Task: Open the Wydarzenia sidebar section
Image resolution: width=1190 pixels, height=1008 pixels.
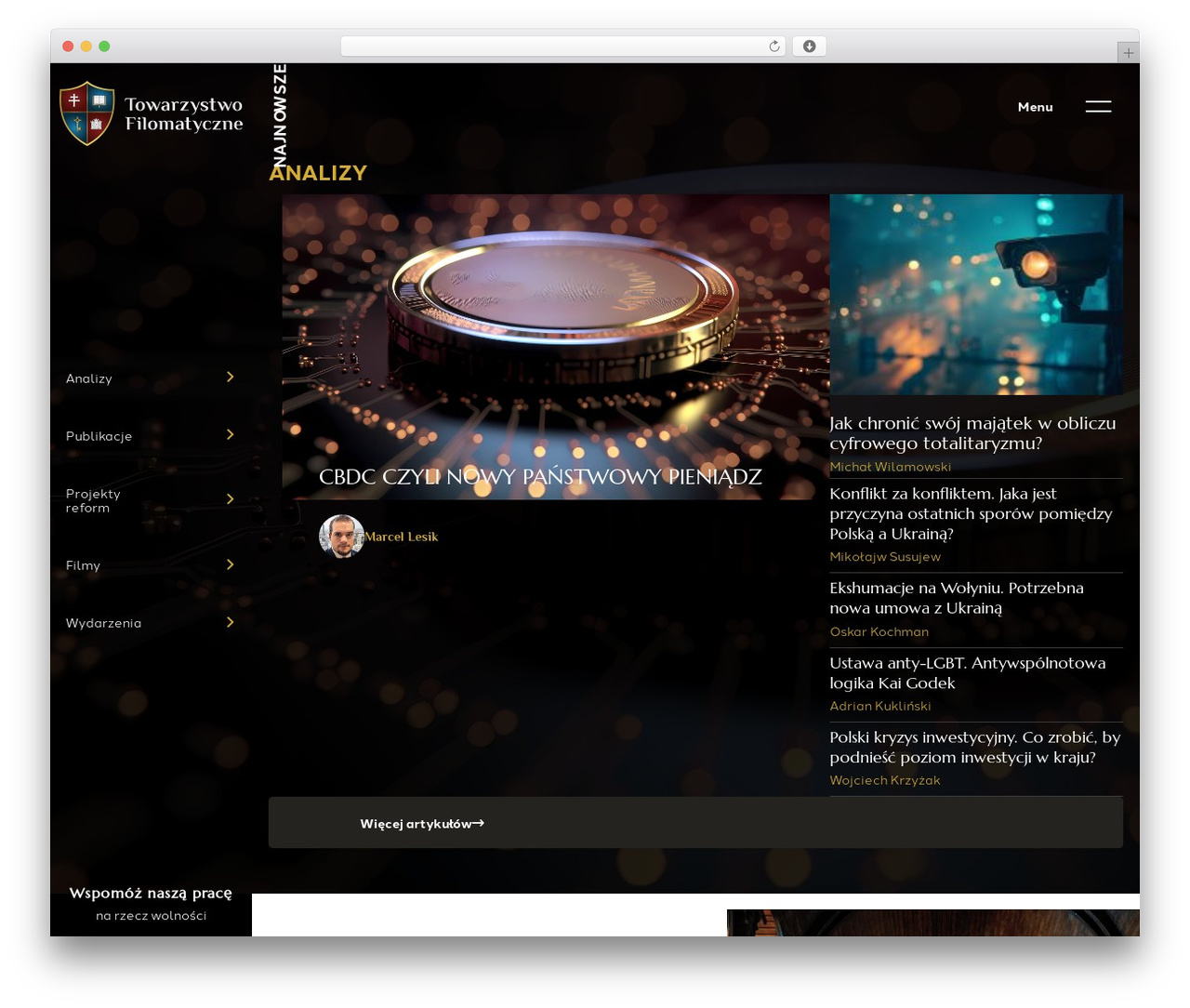Action: click(x=103, y=623)
